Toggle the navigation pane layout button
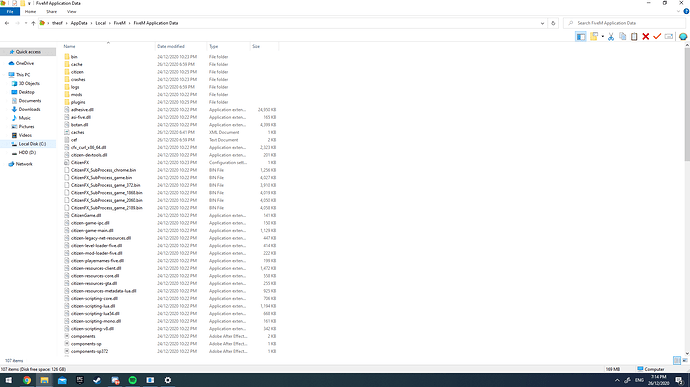 pyautogui.click(x=581, y=37)
